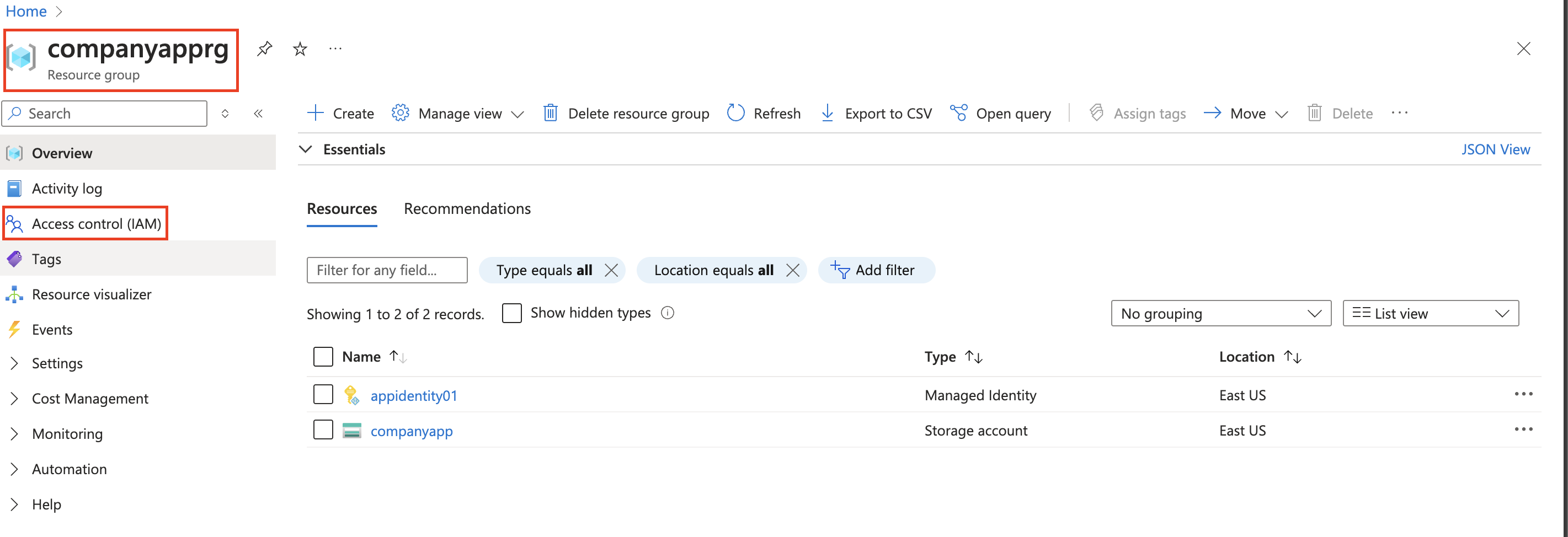The image size is (1568, 537).
Task: Expand the Automation section
Action: point(137,470)
